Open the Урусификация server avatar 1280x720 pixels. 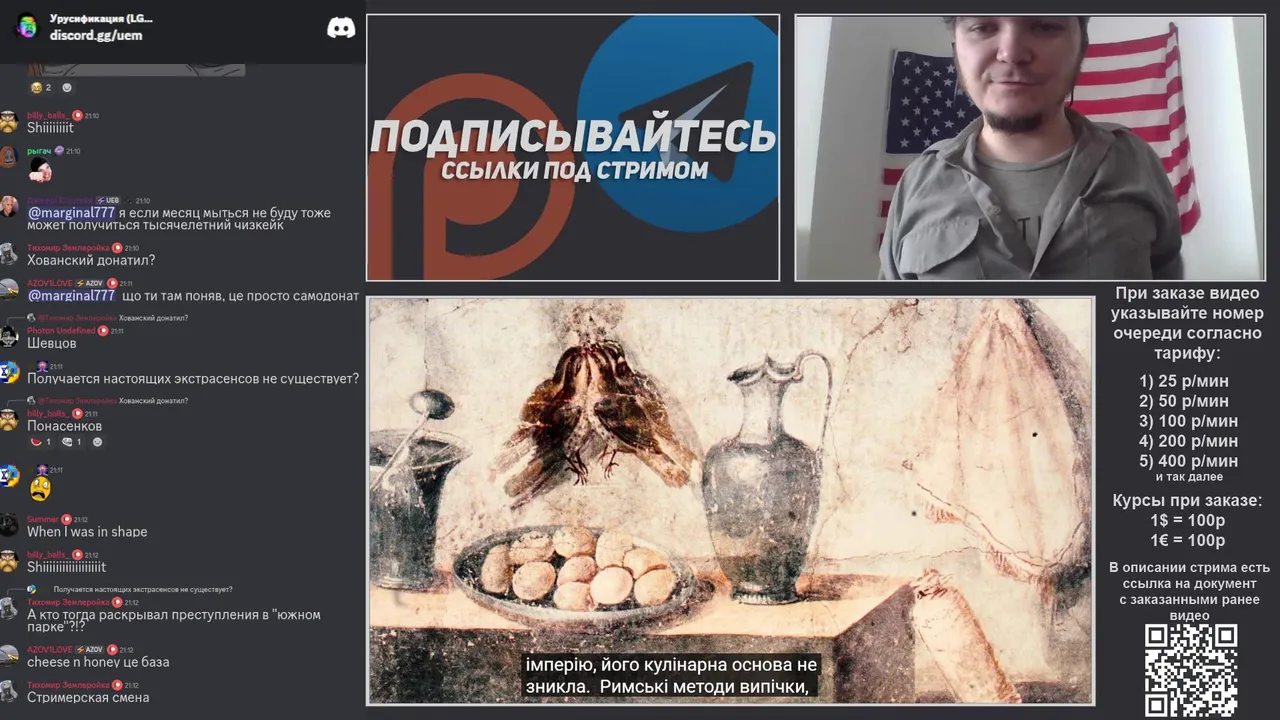[x=27, y=26]
